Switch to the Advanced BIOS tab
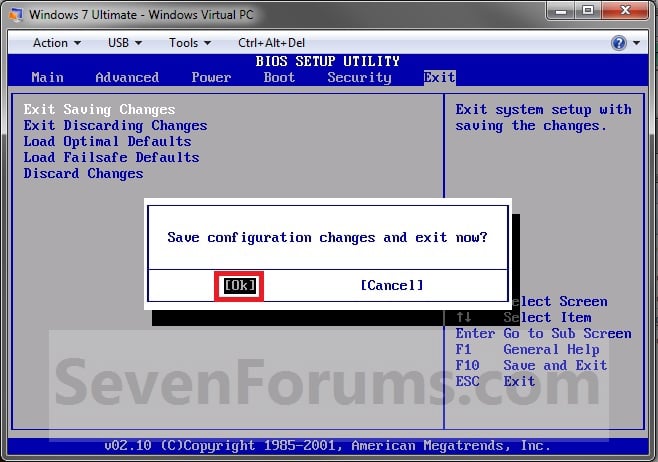This screenshot has width=658, height=462. click(127, 78)
